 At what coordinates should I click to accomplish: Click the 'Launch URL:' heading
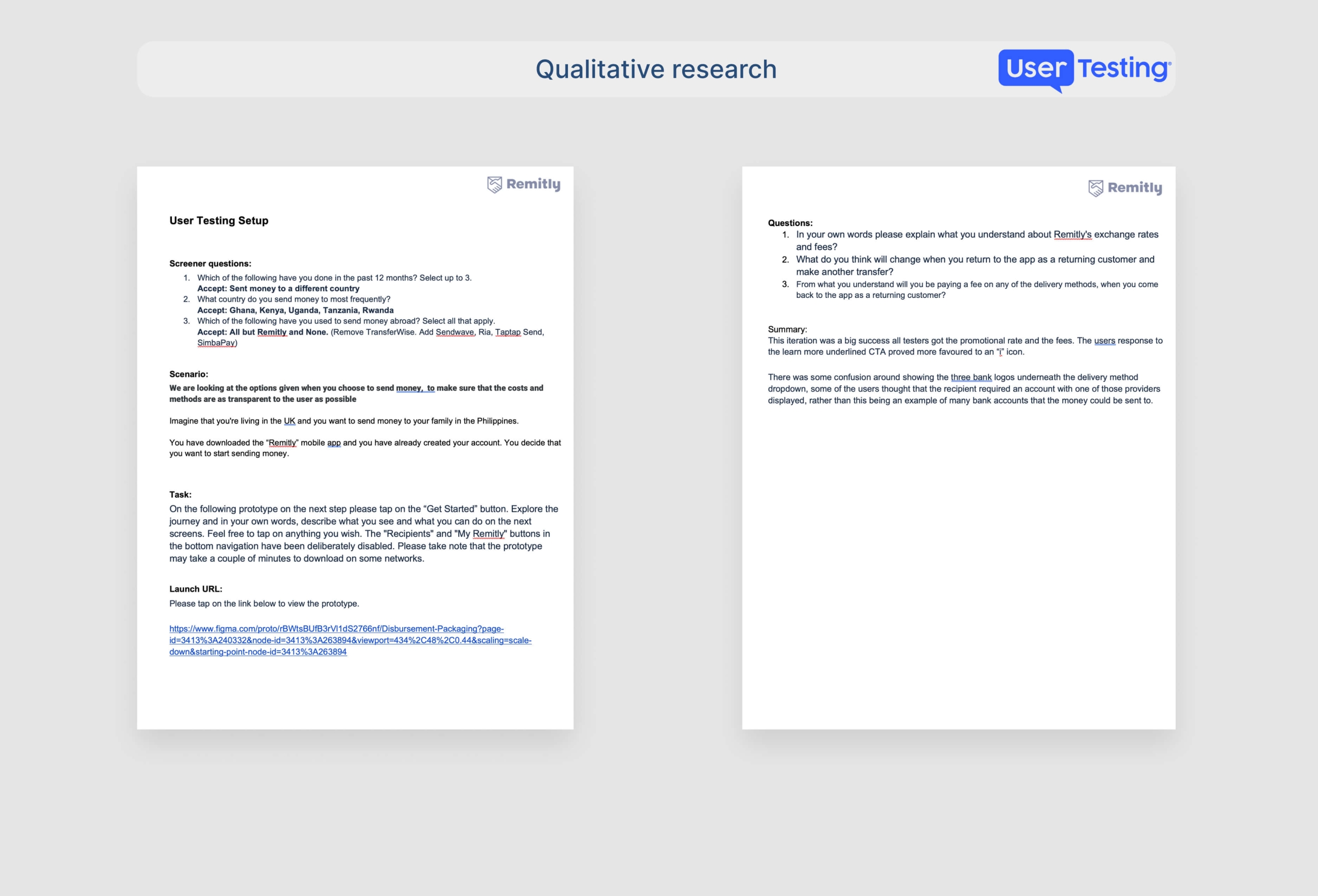click(x=196, y=589)
